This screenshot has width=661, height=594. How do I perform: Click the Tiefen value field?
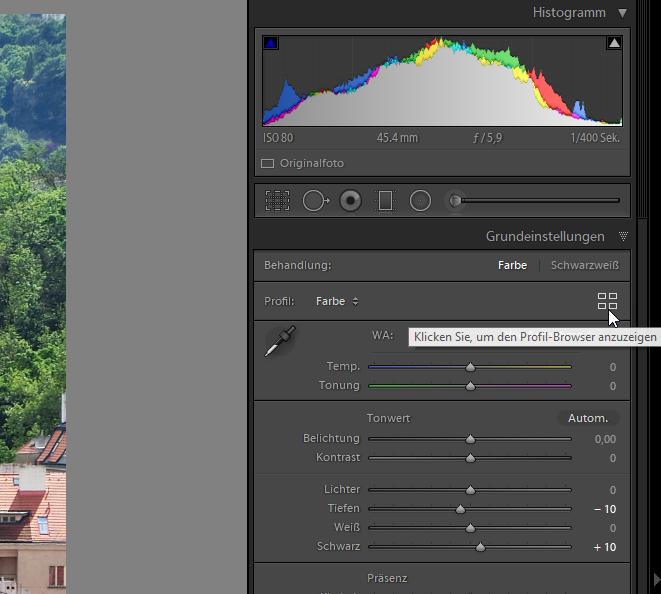[x=604, y=509]
